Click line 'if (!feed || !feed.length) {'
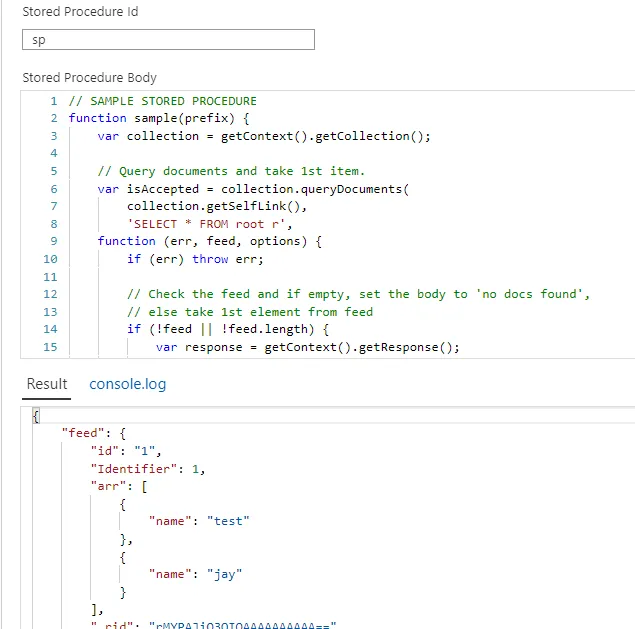This screenshot has width=635, height=629. (228, 329)
